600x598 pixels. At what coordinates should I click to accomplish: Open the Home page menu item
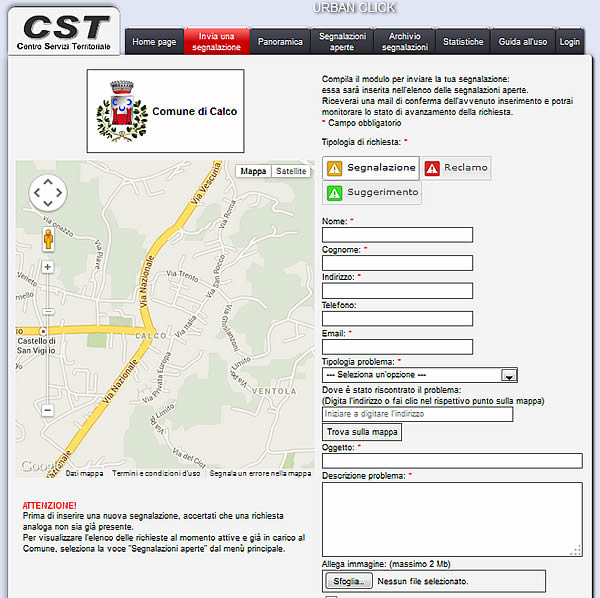click(154, 42)
